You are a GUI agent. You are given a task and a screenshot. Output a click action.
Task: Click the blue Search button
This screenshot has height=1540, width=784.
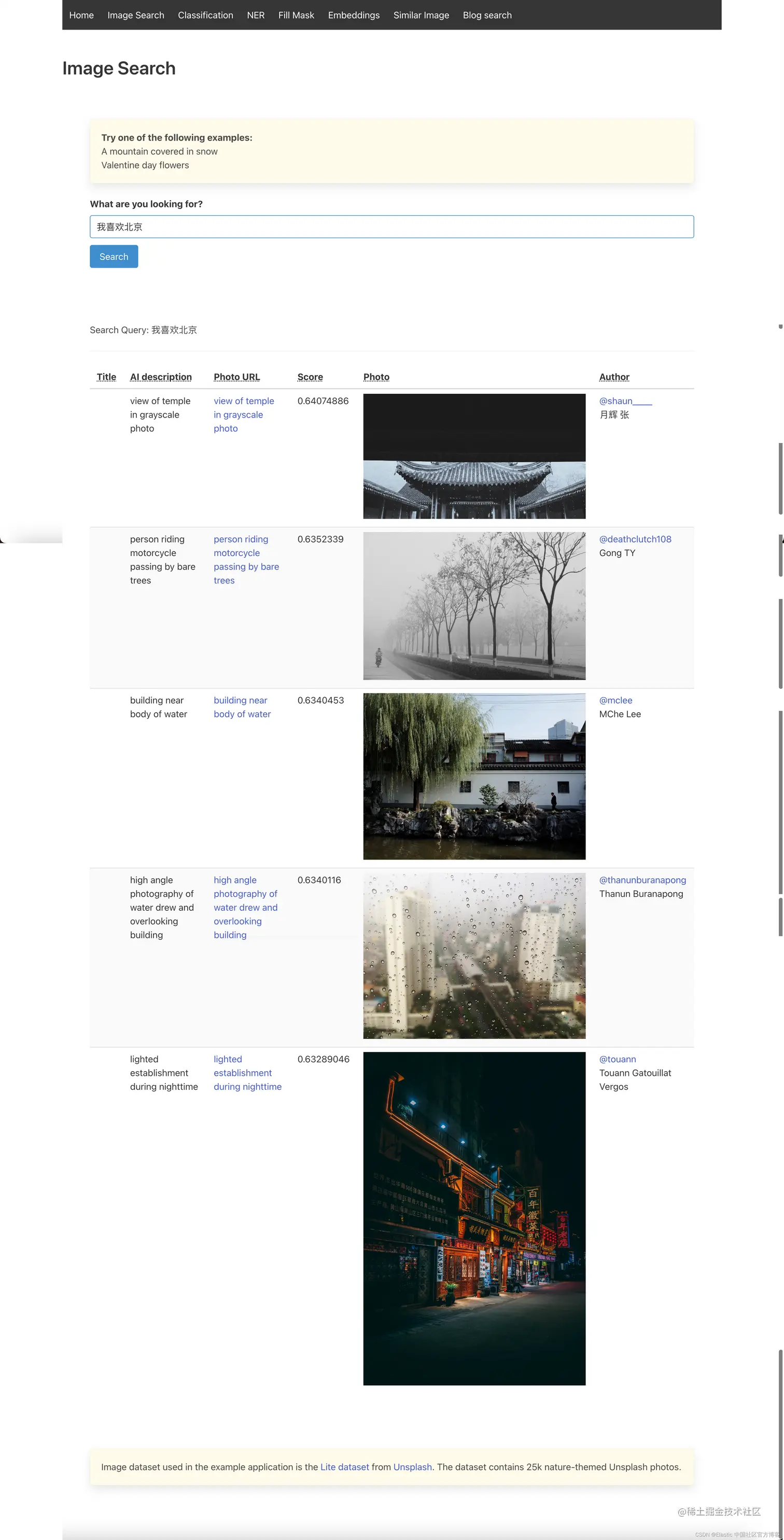[114, 256]
